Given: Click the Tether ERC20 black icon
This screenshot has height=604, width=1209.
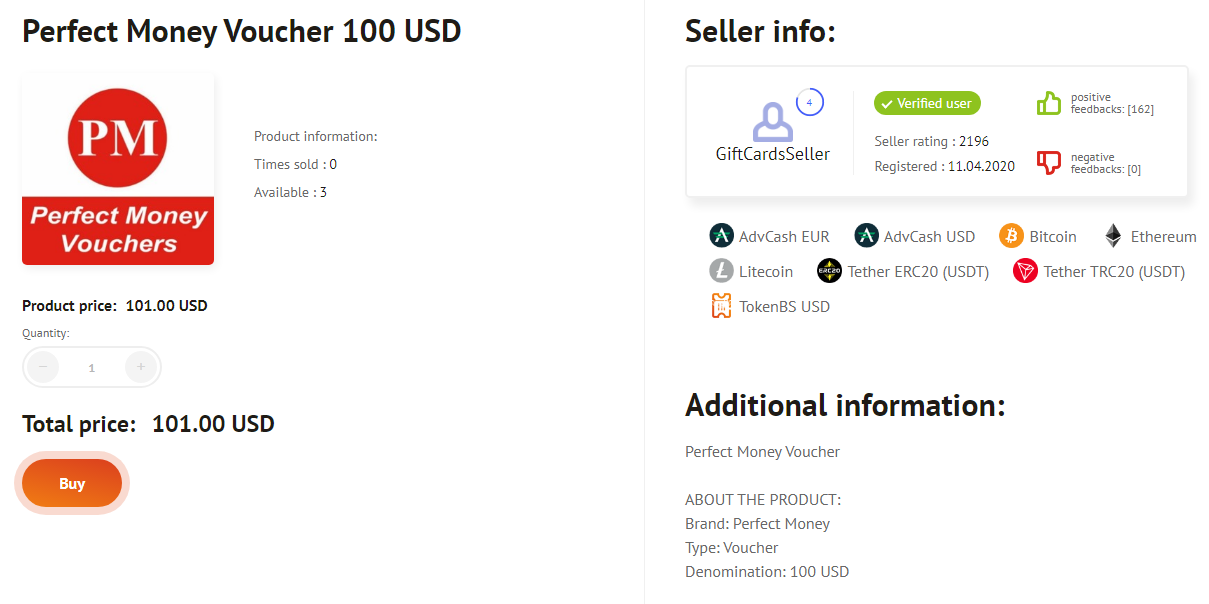Looking at the screenshot, I should (829, 271).
